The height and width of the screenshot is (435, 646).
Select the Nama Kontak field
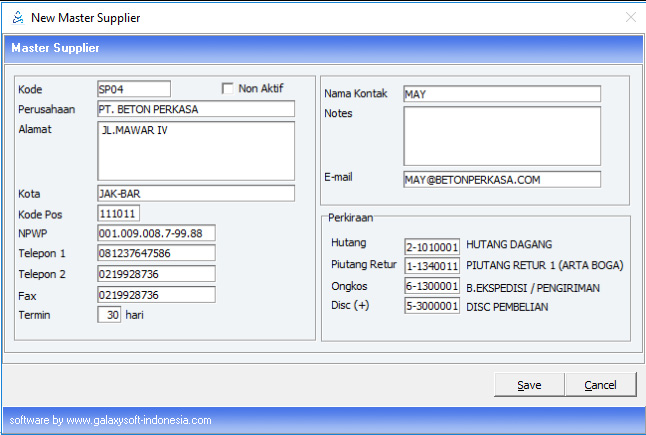501,94
